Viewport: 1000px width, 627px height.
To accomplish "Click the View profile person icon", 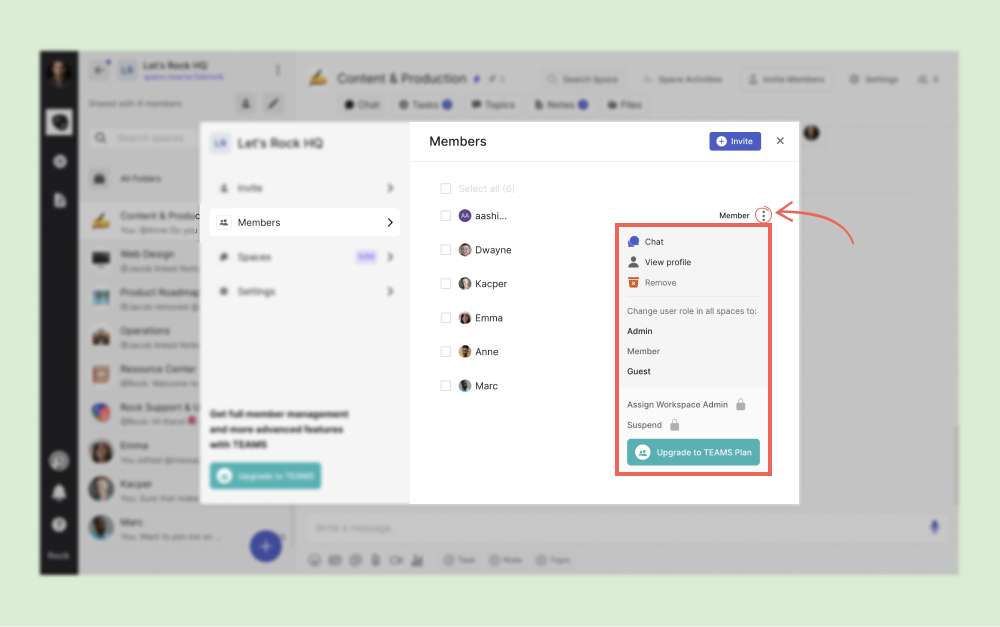I will 633,262.
